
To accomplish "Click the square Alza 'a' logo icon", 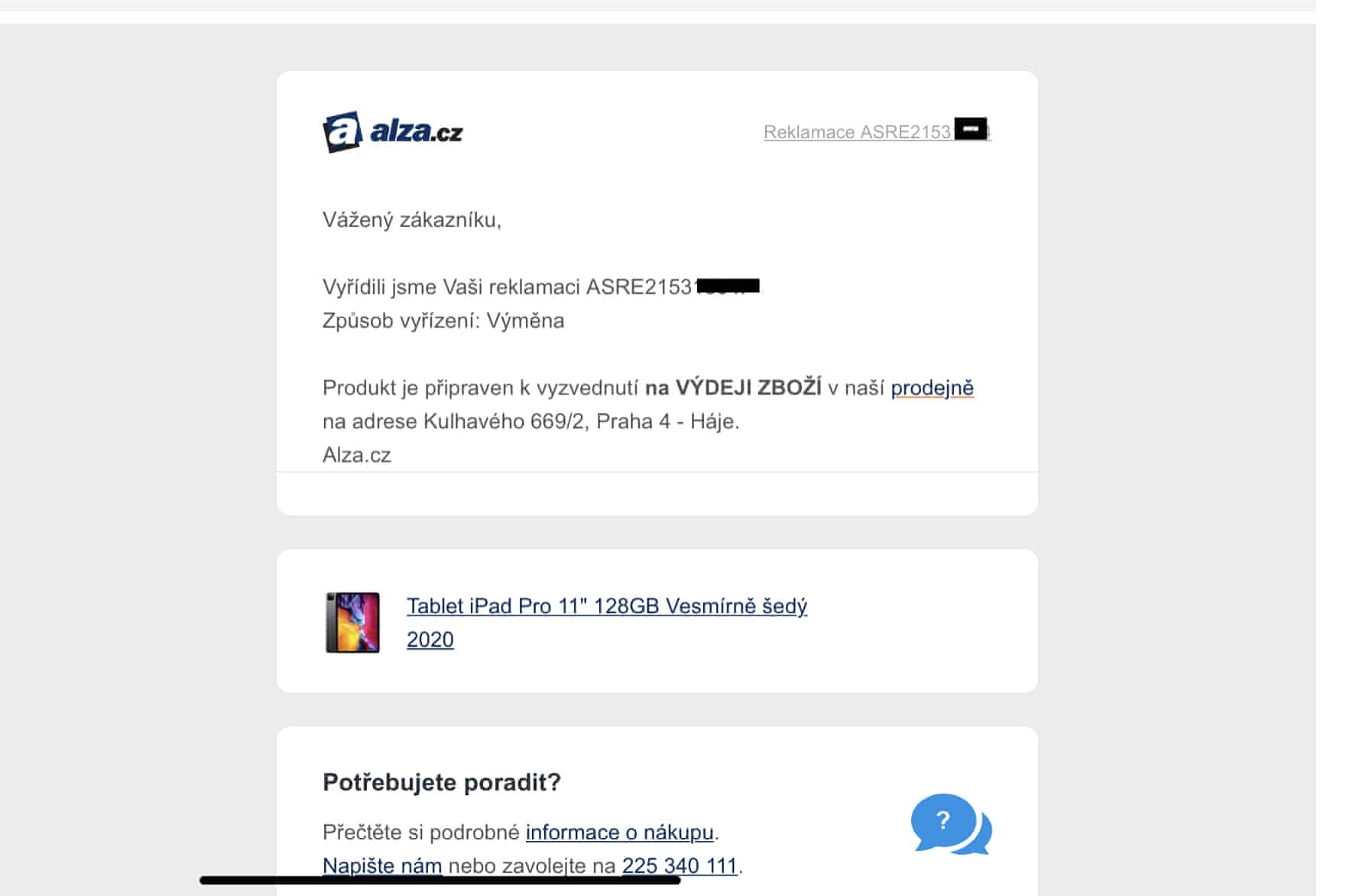I will [x=342, y=132].
